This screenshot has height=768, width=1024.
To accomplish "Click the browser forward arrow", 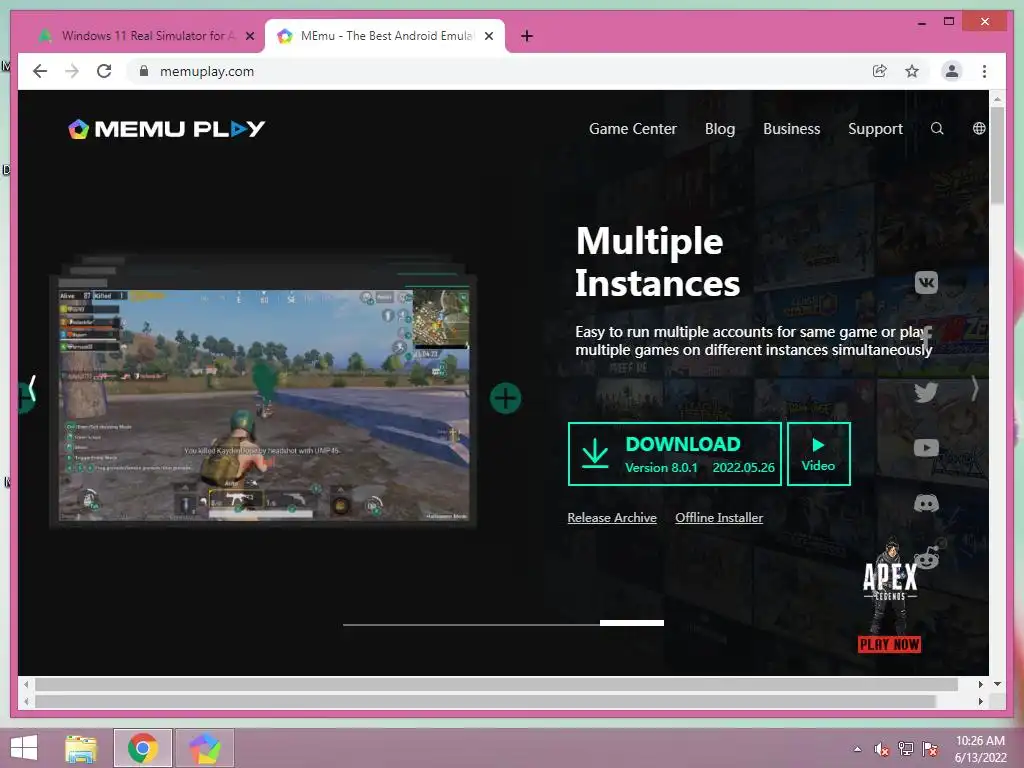I will point(72,71).
